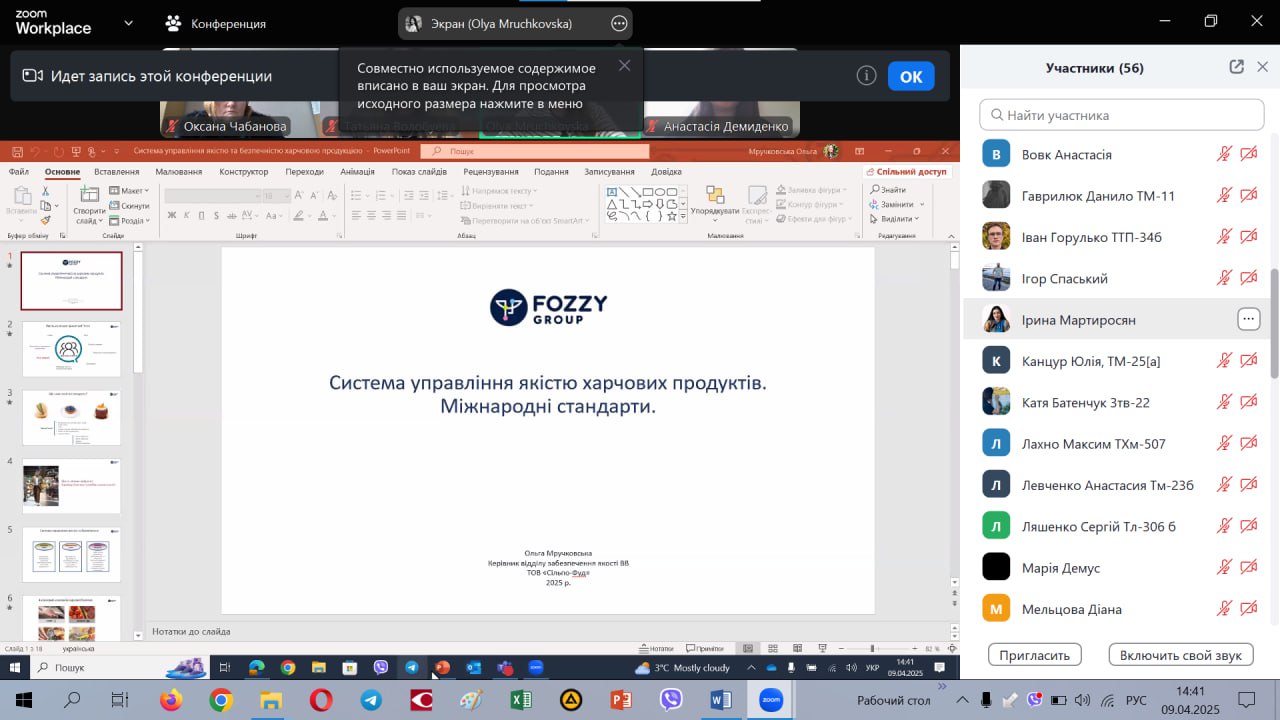Open the Анімація ribbon tab

(357, 172)
